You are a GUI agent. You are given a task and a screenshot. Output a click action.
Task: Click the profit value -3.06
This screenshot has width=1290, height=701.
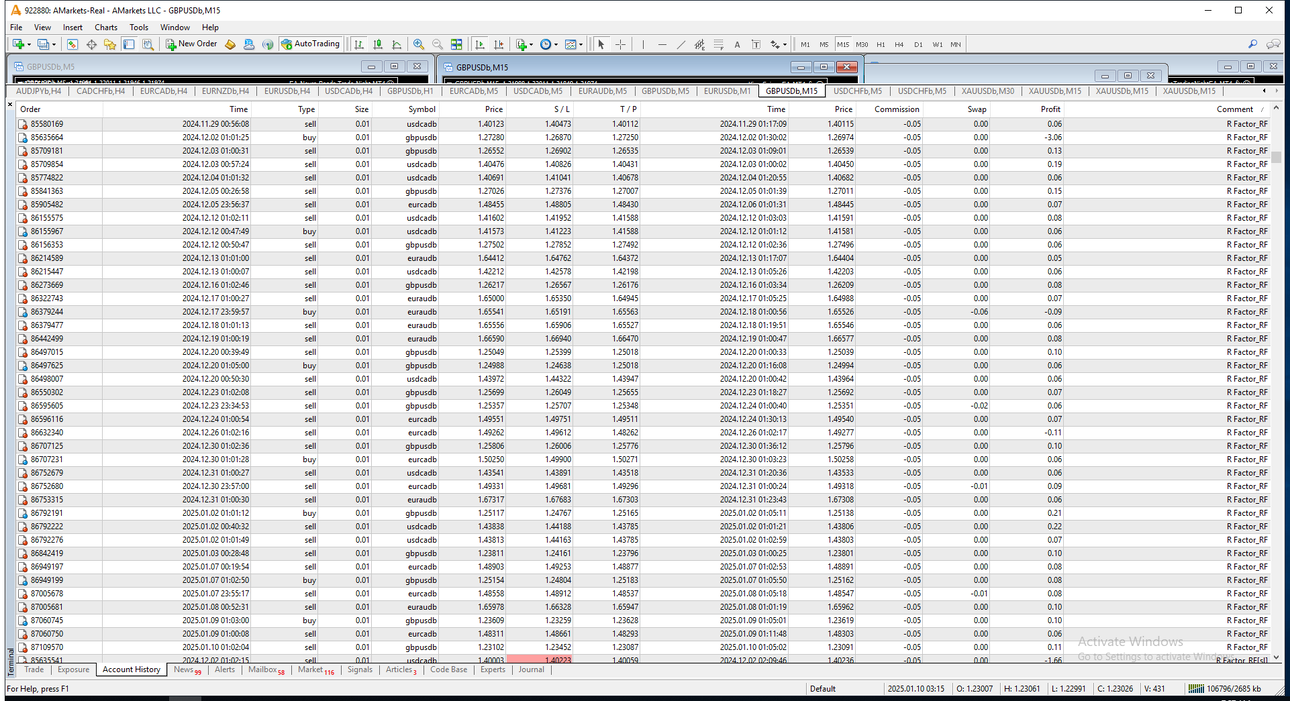1051,137
